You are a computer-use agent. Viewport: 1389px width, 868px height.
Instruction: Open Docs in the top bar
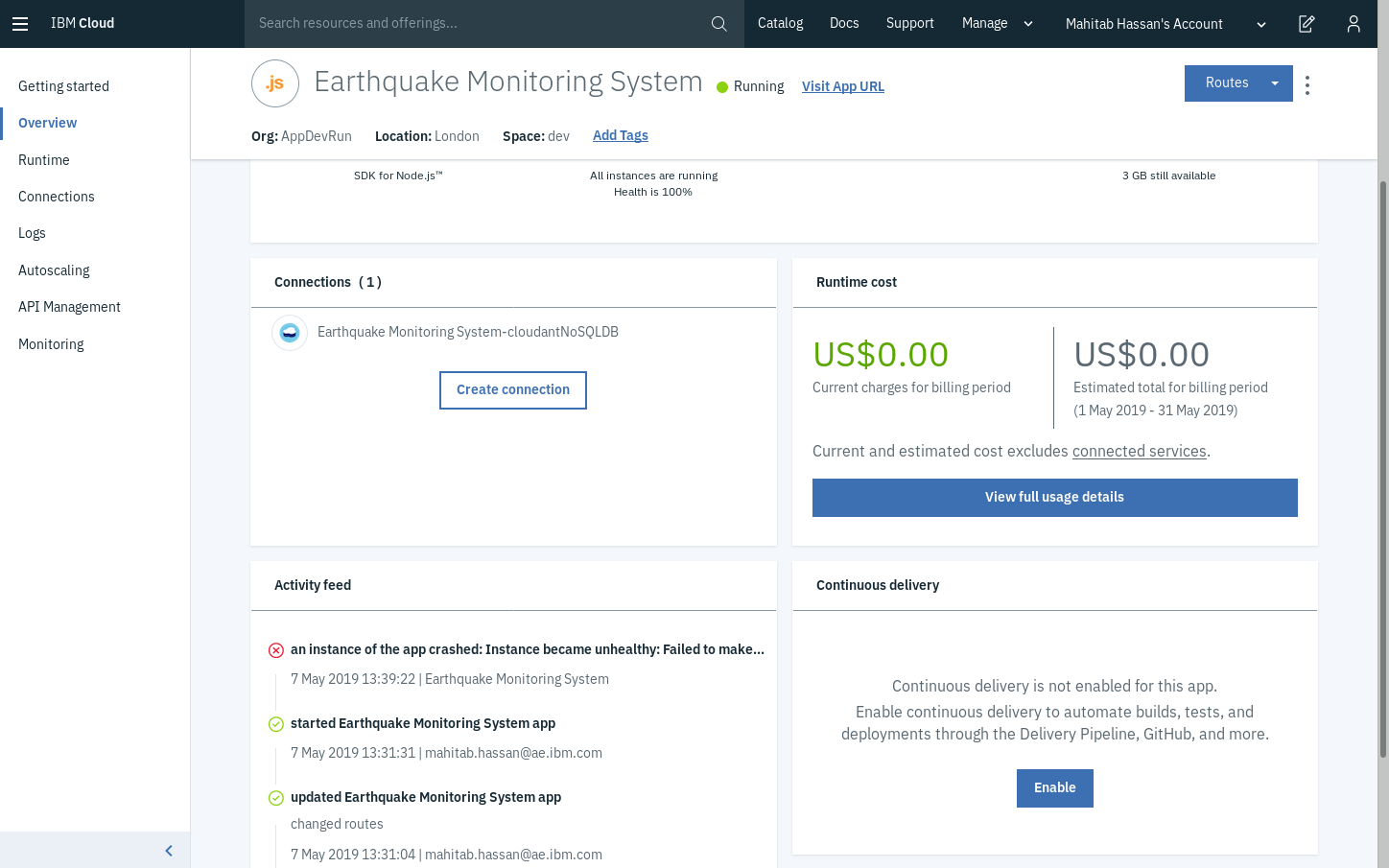844,23
